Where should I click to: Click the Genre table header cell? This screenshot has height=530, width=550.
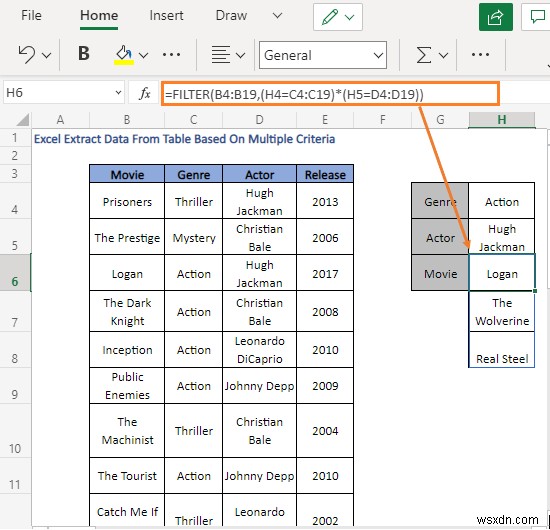point(193,174)
